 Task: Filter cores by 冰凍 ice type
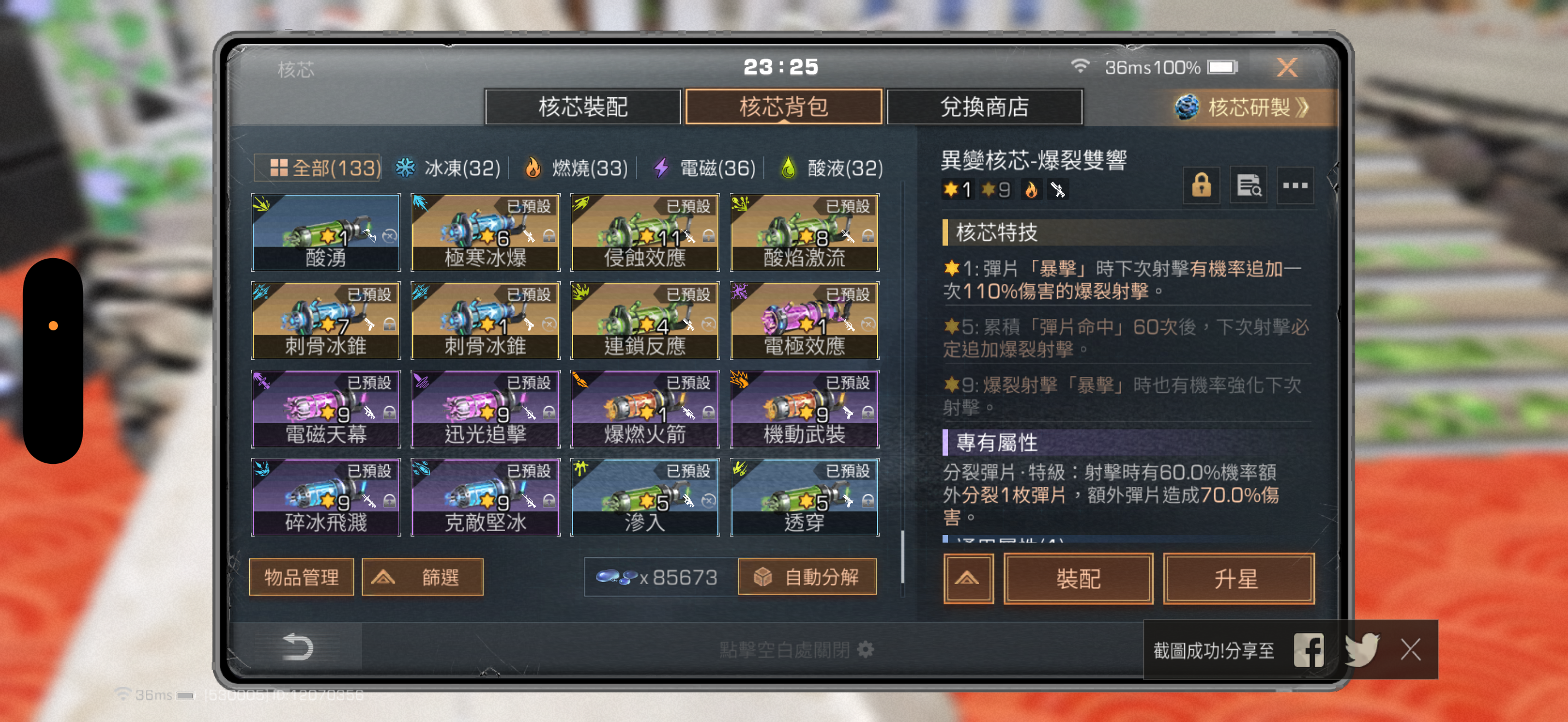click(x=448, y=168)
